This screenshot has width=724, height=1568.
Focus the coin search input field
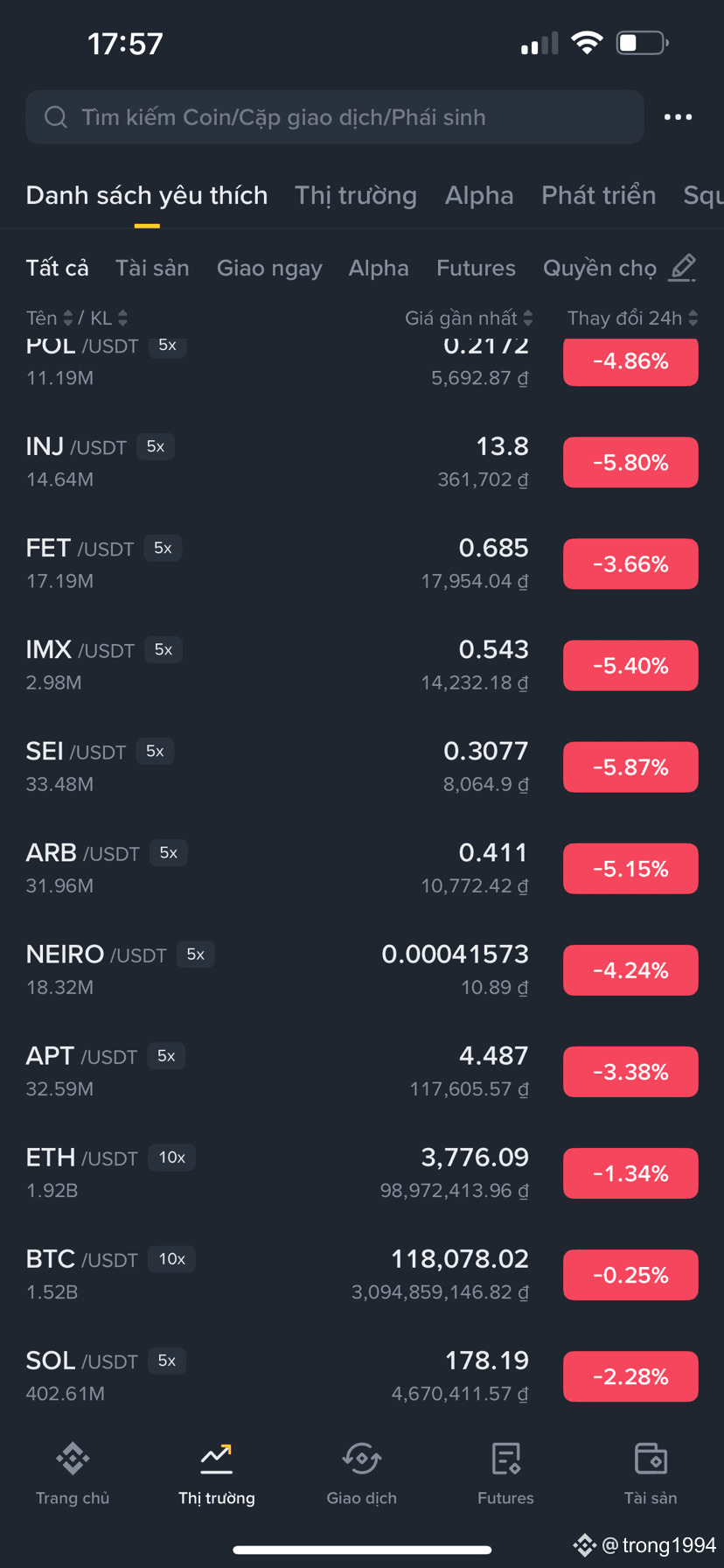pyautogui.click(x=335, y=117)
